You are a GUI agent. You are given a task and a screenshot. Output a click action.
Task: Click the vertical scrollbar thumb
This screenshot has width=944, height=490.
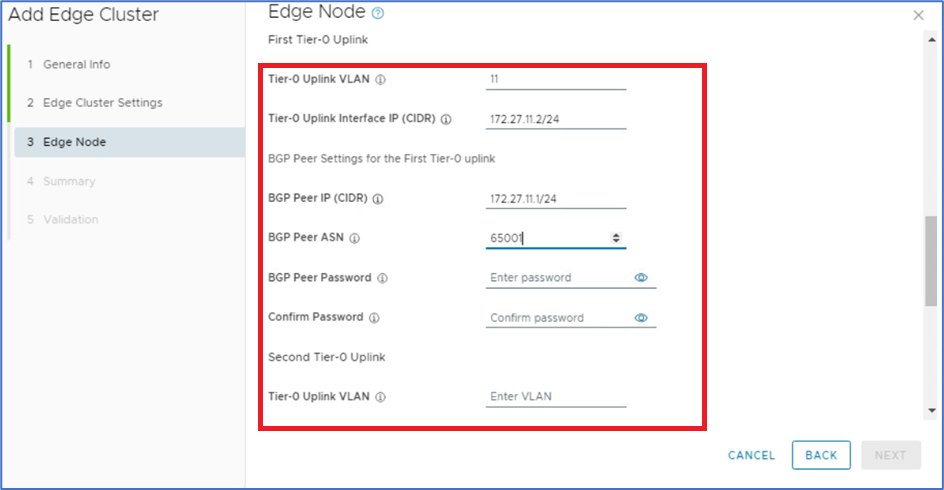pos(931,259)
